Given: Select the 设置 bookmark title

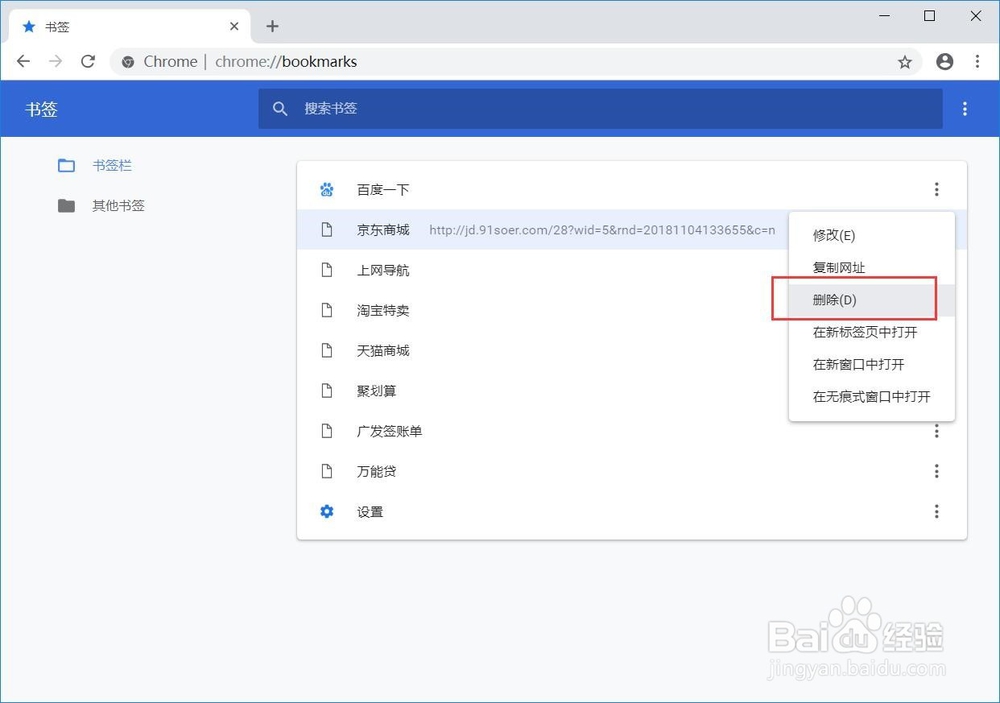Looking at the screenshot, I should click(370, 512).
